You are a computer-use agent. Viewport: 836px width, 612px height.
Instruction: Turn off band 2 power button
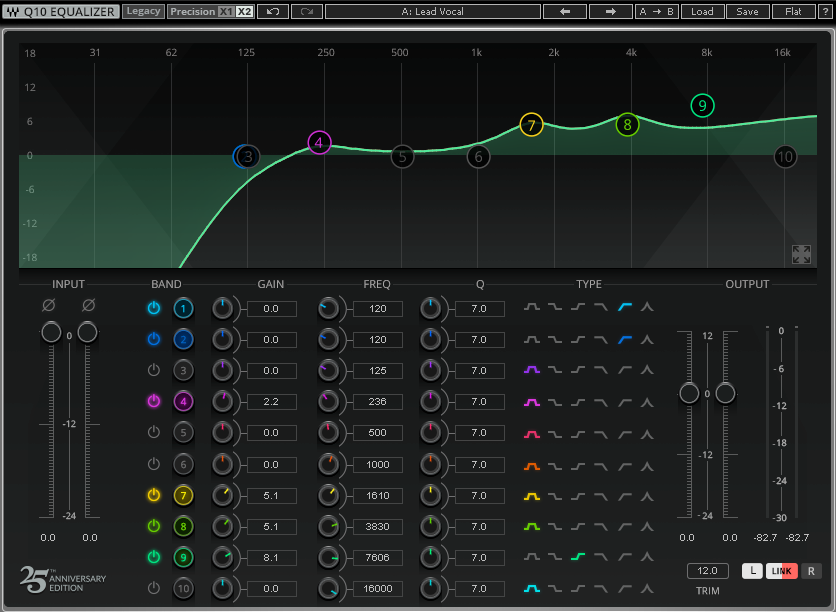click(154, 339)
